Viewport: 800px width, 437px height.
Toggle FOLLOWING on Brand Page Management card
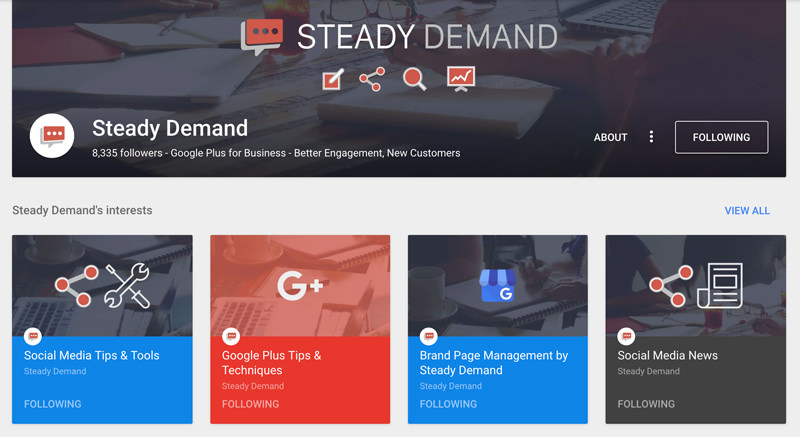448,404
